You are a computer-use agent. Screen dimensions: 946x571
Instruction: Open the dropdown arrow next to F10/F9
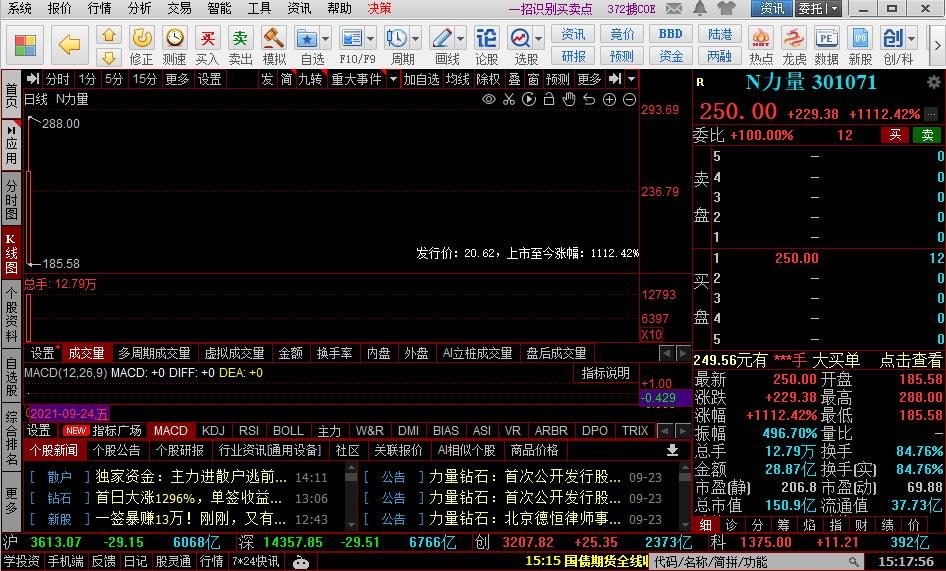click(370, 39)
